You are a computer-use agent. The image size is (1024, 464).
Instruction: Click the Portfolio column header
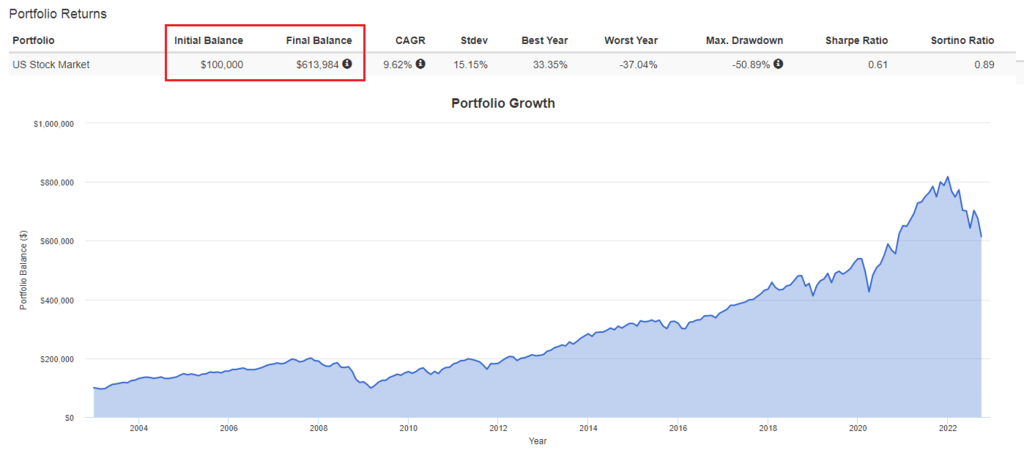click(x=33, y=41)
